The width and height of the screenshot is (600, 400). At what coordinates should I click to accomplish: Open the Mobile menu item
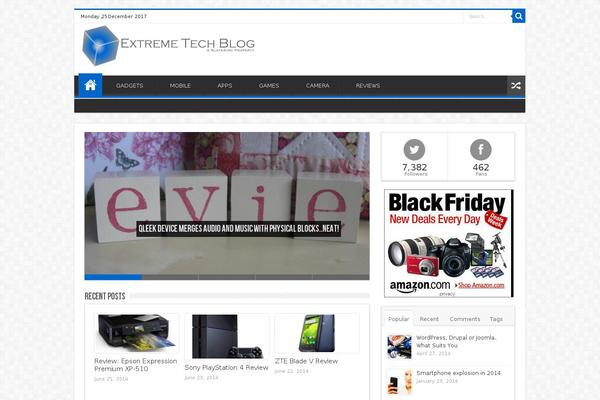pos(180,86)
